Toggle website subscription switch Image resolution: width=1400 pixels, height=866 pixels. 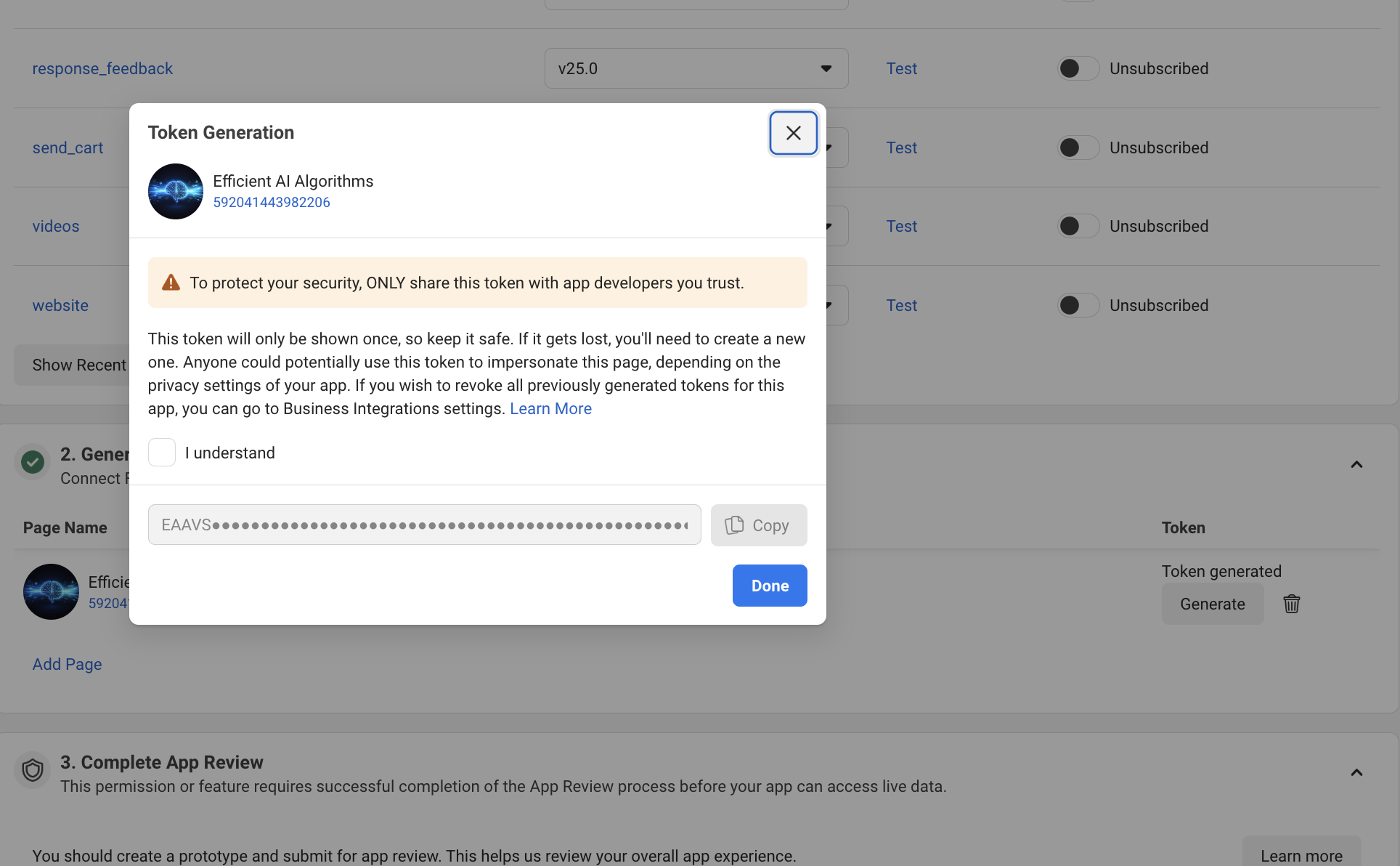[x=1078, y=305]
